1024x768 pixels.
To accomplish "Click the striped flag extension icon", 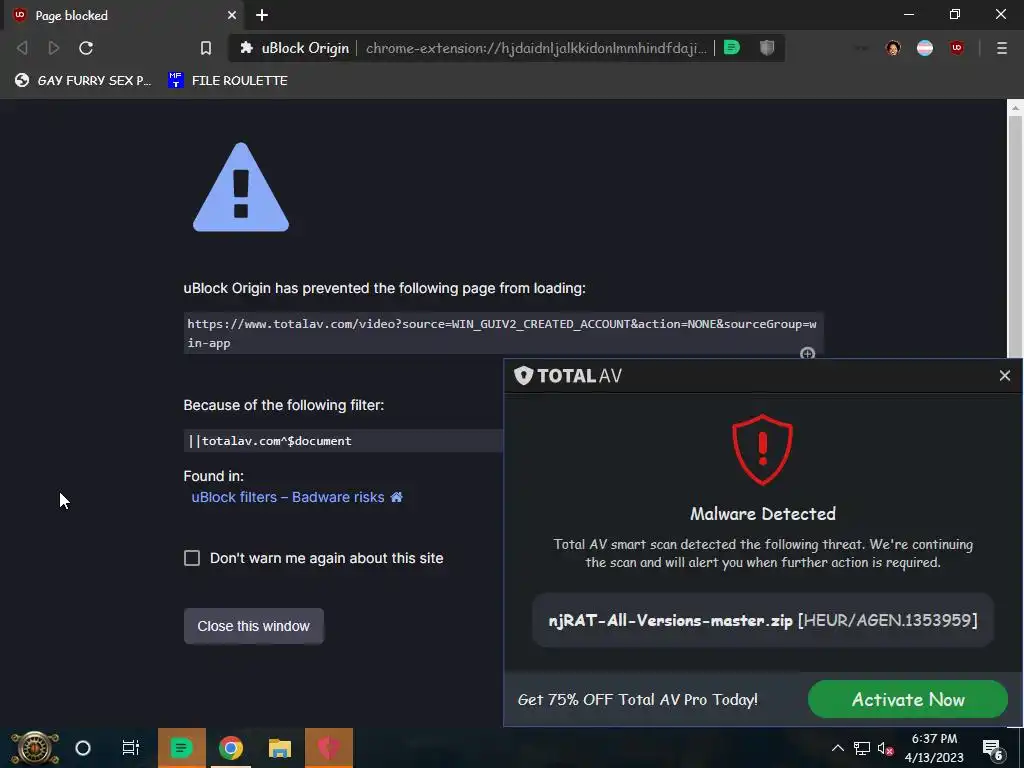I will pyautogui.click(x=925, y=48).
